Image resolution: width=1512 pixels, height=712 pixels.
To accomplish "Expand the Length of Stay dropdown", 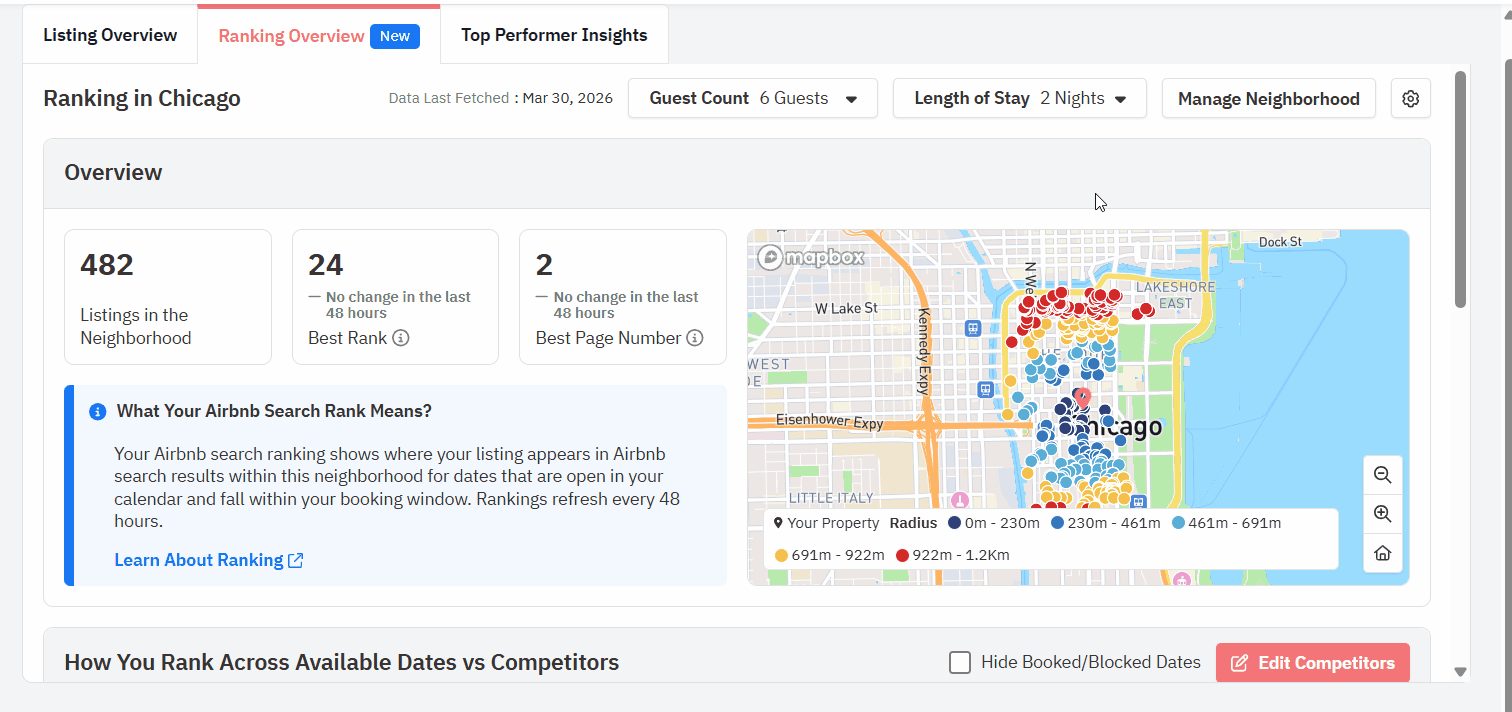I will click(1019, 98).
